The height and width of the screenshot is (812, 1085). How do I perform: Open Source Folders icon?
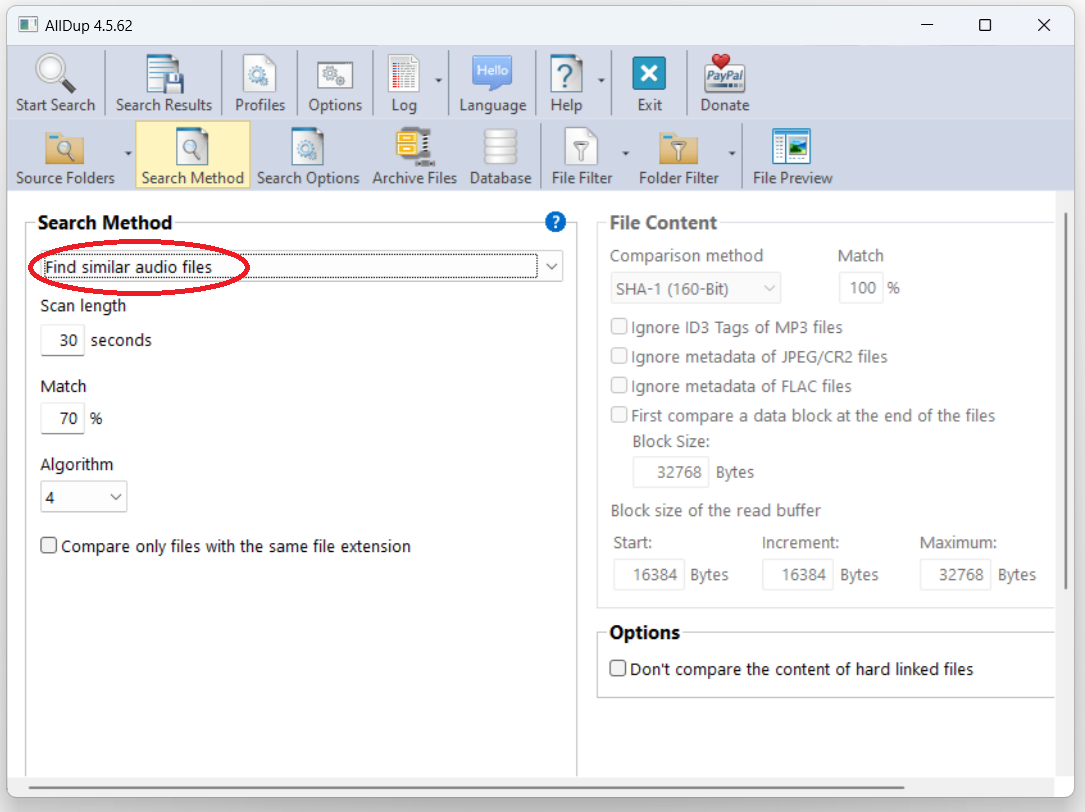click(64, 147)
